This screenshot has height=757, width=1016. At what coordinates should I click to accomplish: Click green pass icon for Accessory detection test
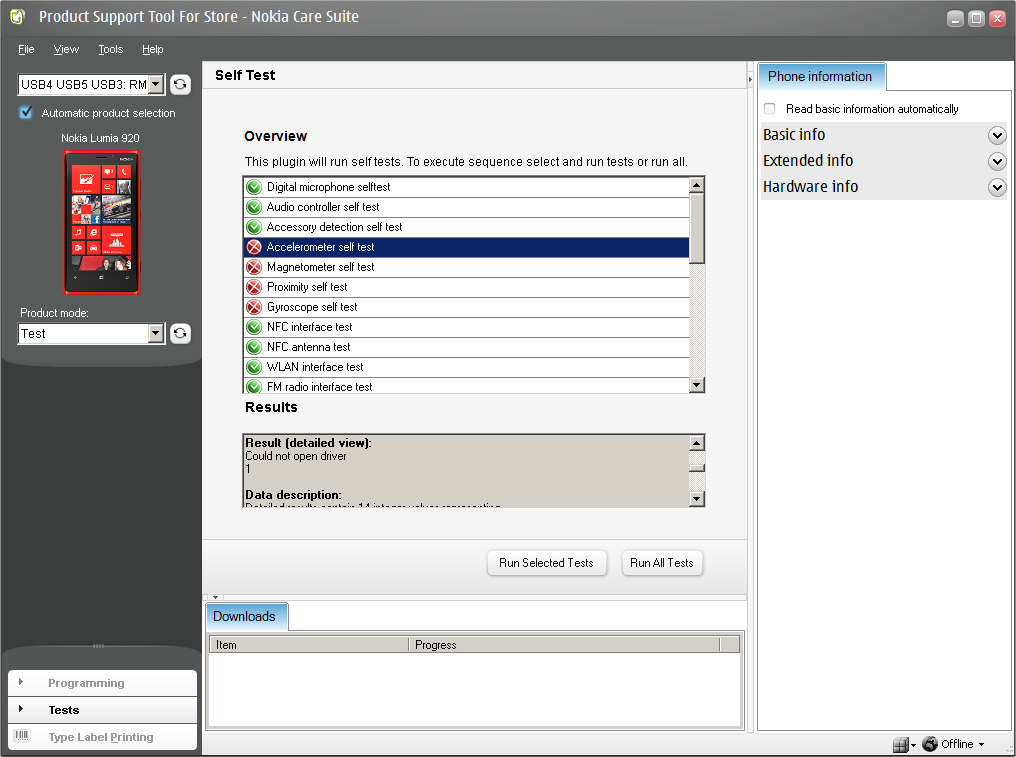tap(254, 227)
